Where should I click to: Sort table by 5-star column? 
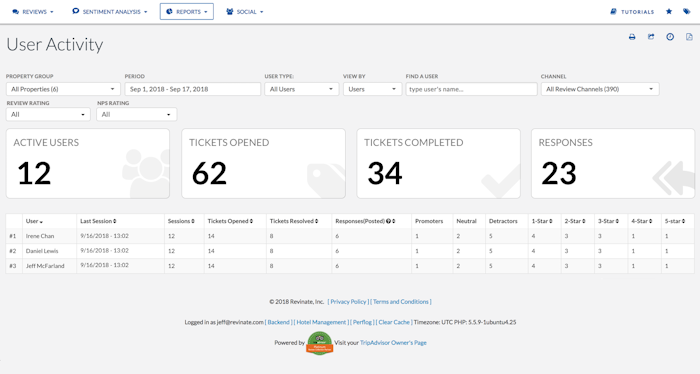click(675, 221)
